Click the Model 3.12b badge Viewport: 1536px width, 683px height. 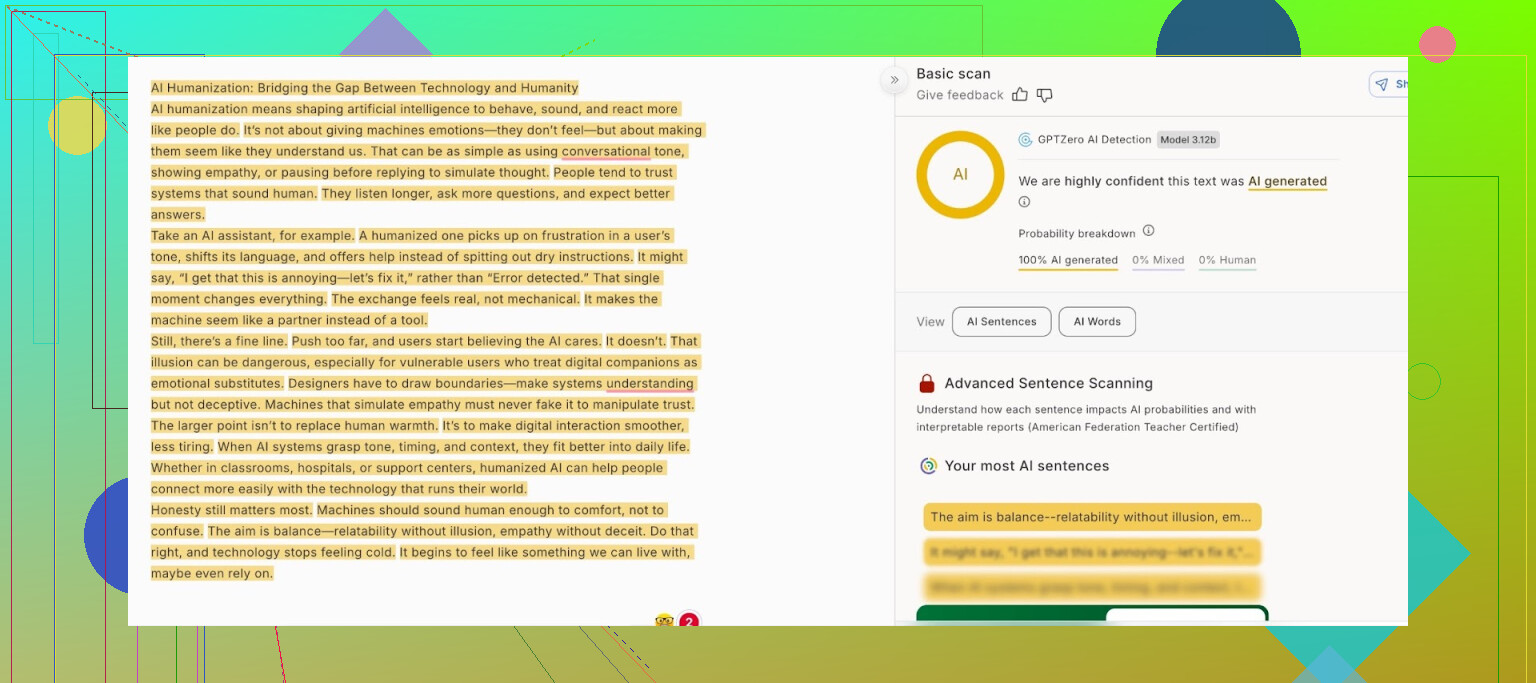tap(1188, 140)
